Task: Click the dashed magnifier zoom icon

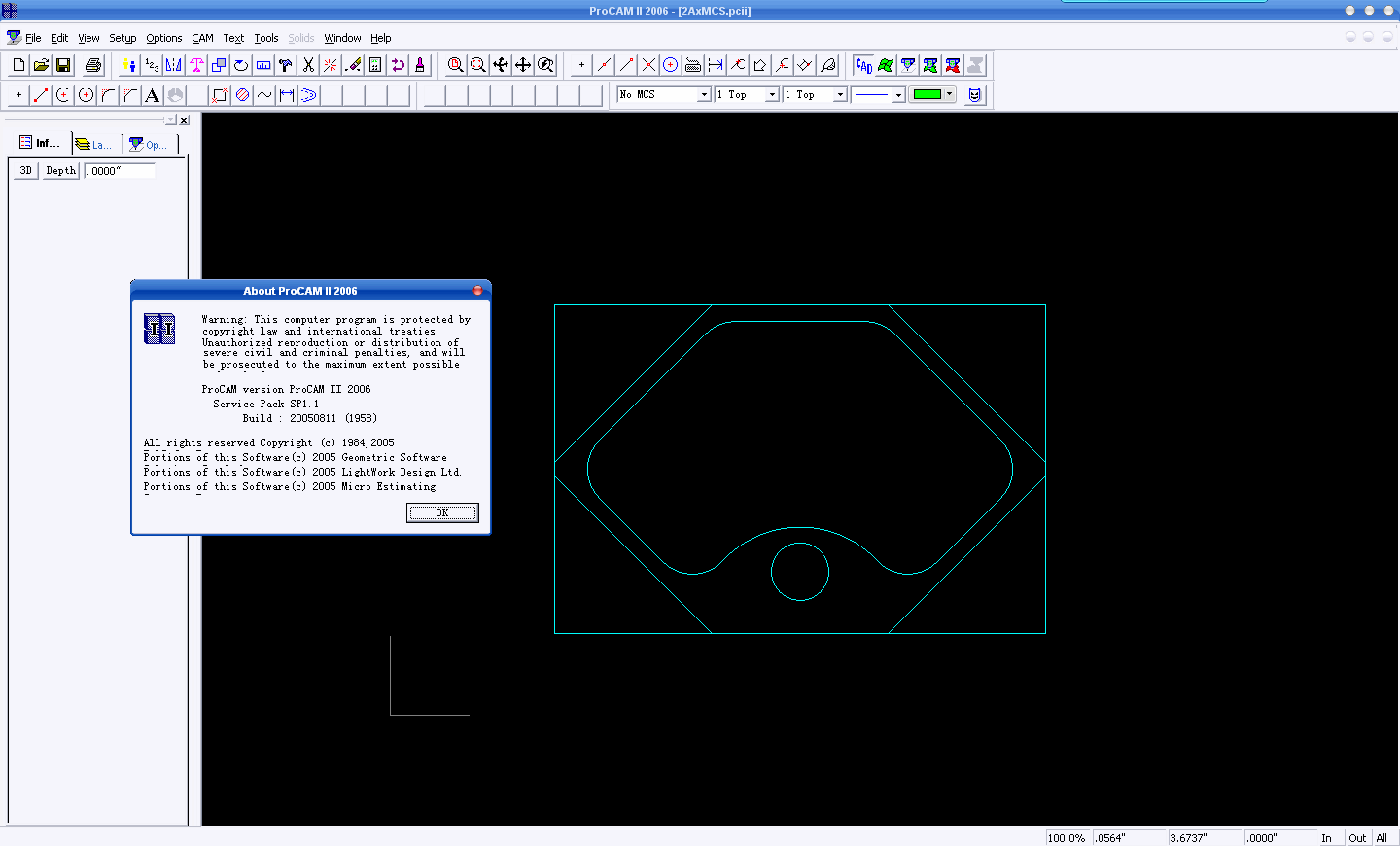Action: (x=477, y=65)
